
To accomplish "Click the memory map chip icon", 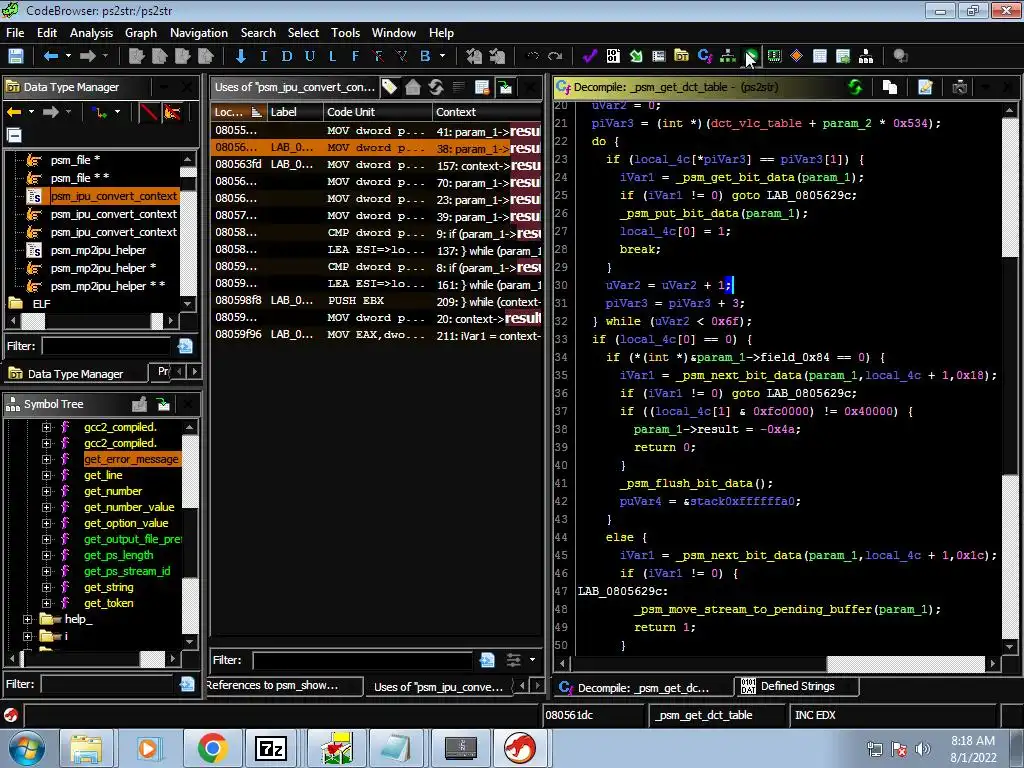I will click(774, 56).
